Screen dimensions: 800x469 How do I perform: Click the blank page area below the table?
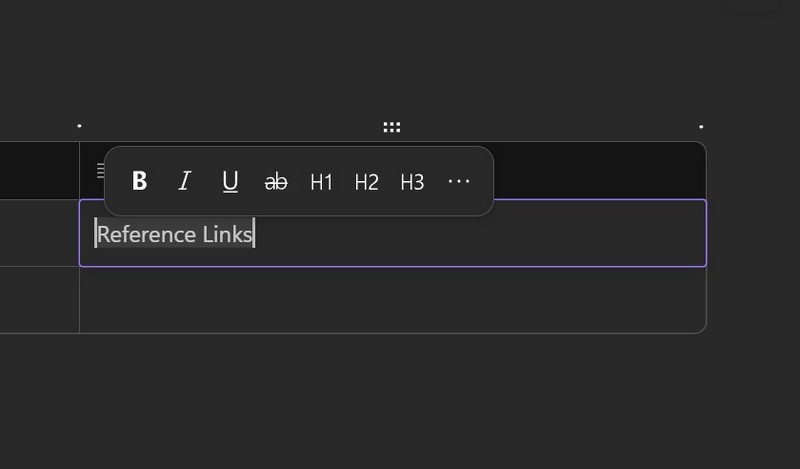coord(400,400)
